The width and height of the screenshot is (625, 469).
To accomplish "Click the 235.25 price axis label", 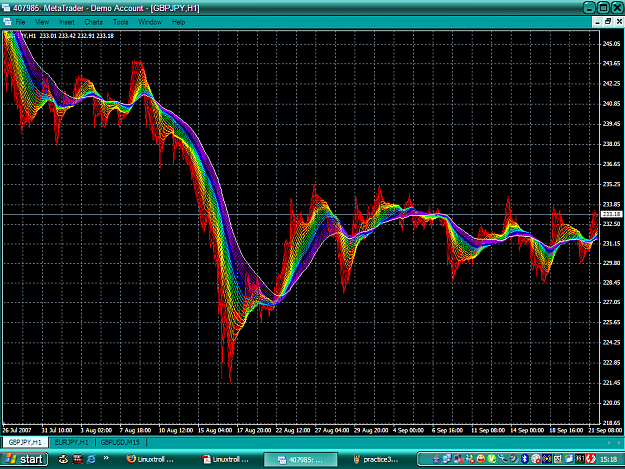I will pyautogui.click(x=611, y=184).
